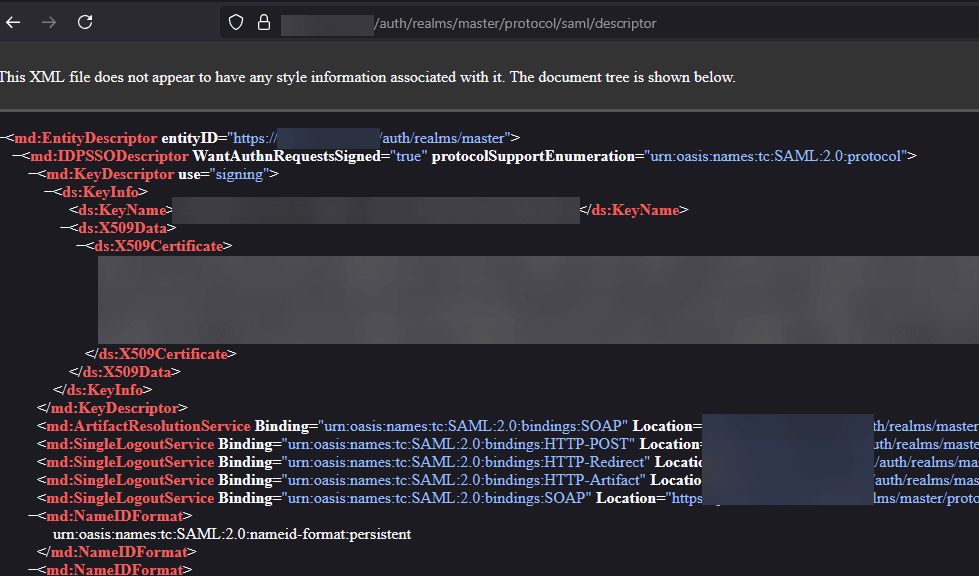Open tracking protection shield icon

coord(235,23)
